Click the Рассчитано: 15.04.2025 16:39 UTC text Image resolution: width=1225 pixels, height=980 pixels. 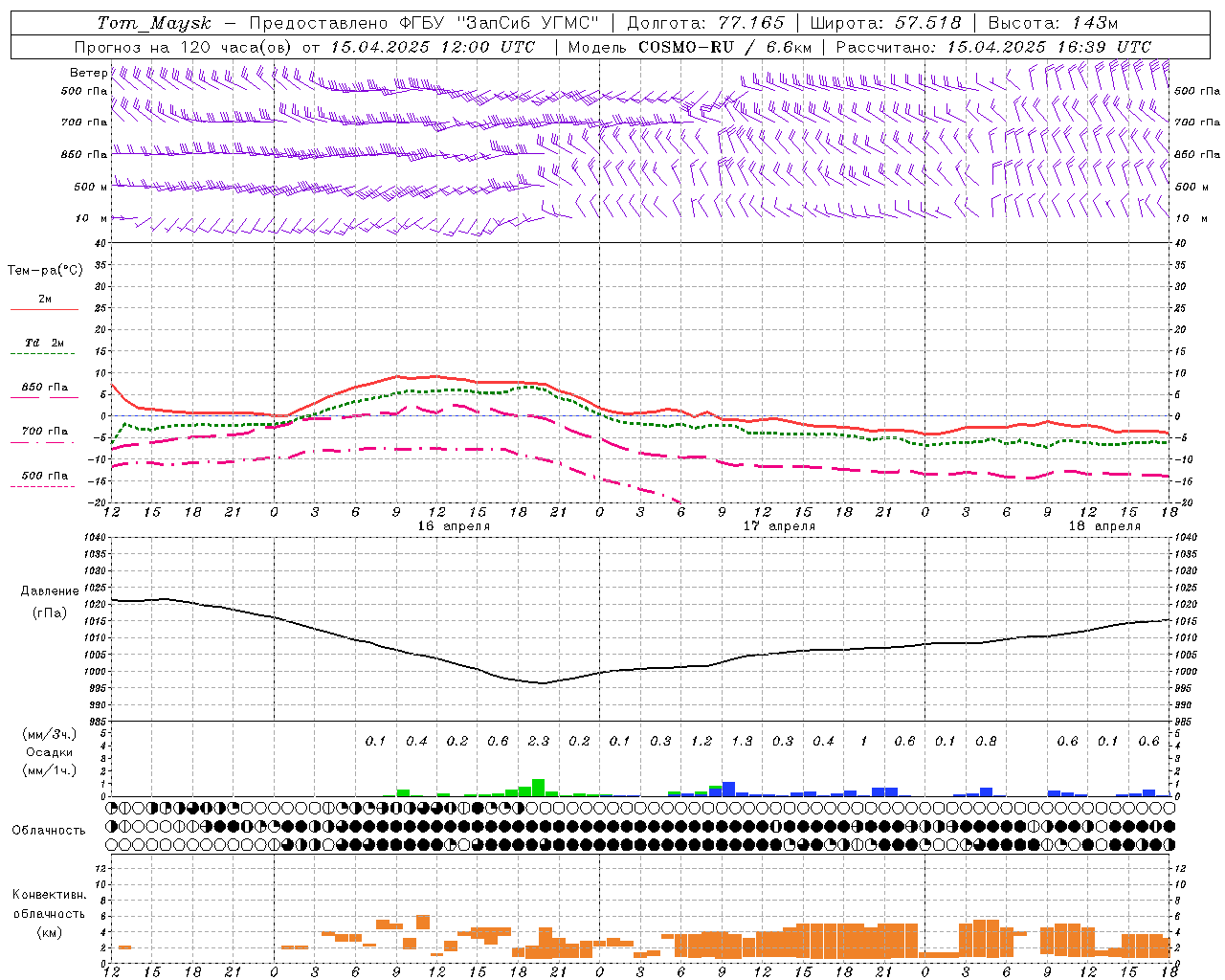coord(993,46)
